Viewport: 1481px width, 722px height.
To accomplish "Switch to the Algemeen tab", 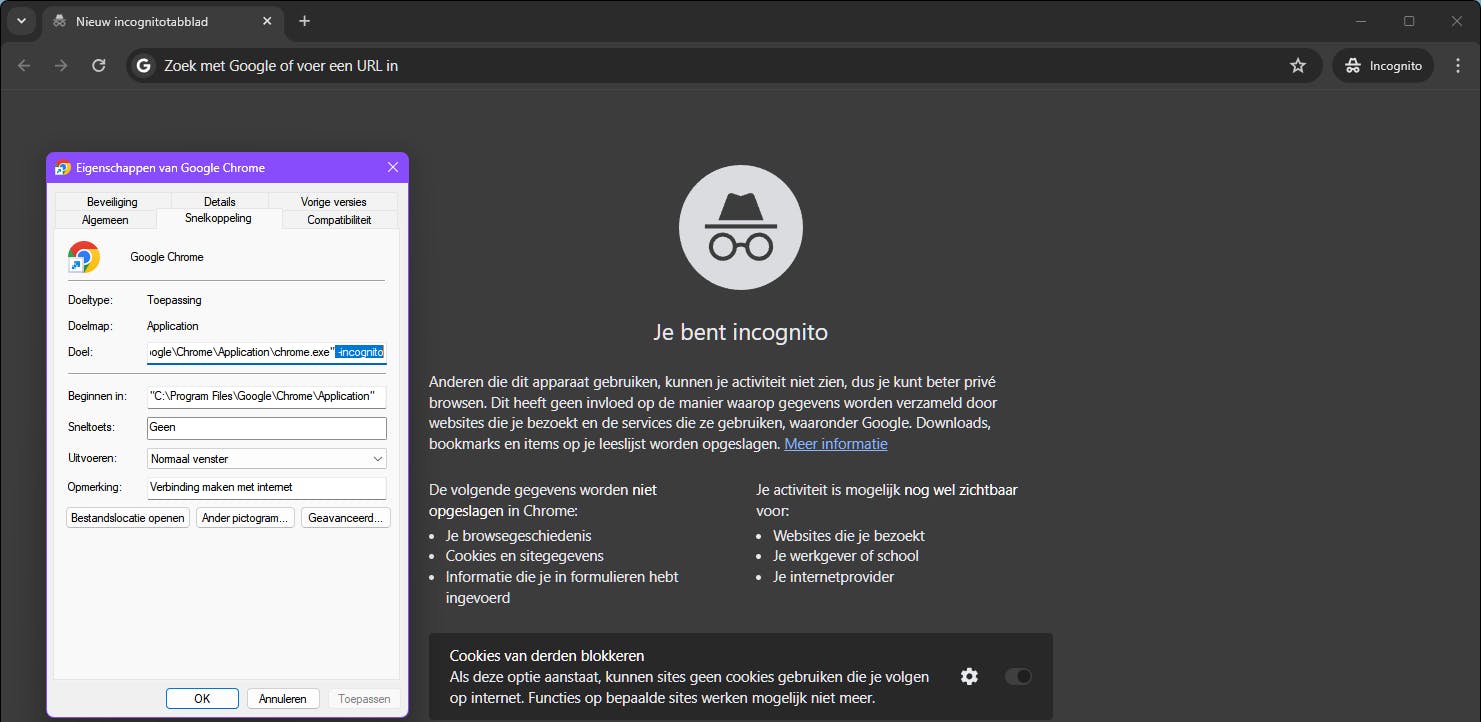I will 105,220.
